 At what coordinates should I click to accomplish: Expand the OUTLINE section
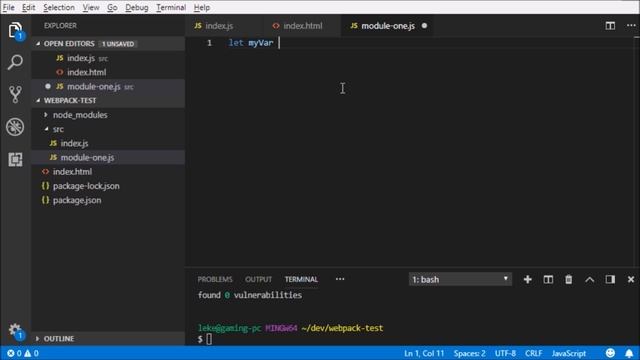[38, 339]
